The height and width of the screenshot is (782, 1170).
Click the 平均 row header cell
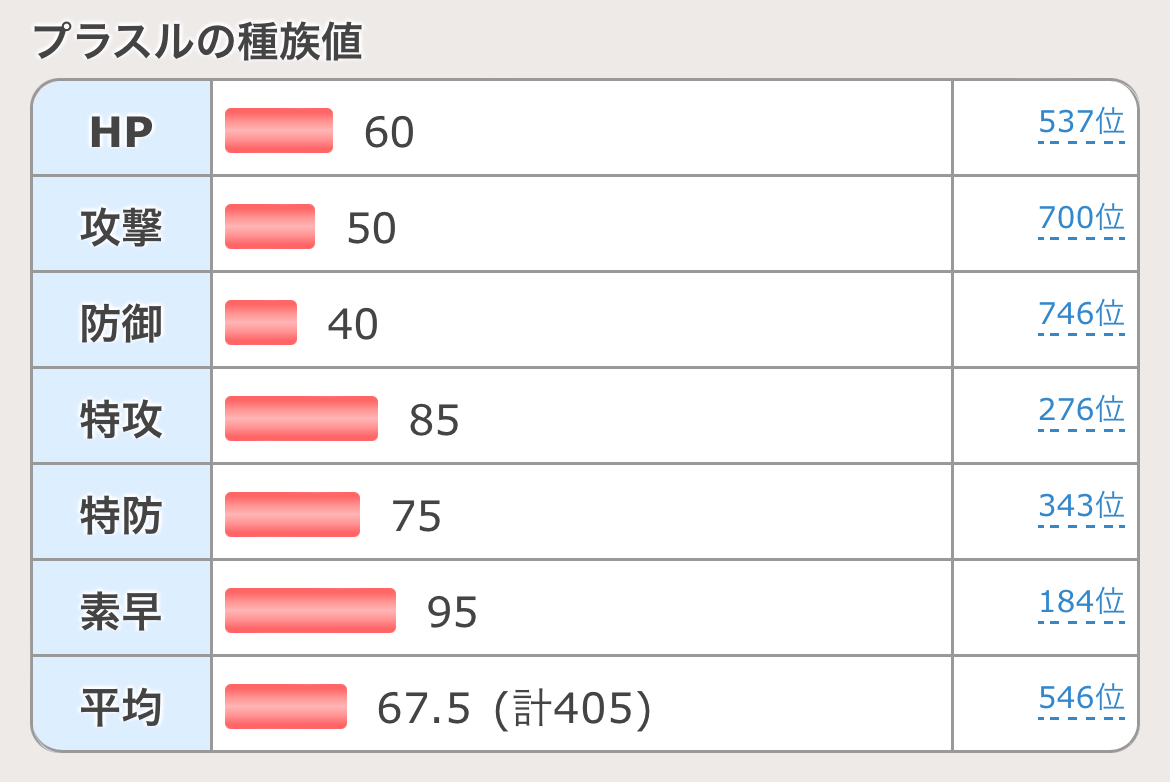122,704
